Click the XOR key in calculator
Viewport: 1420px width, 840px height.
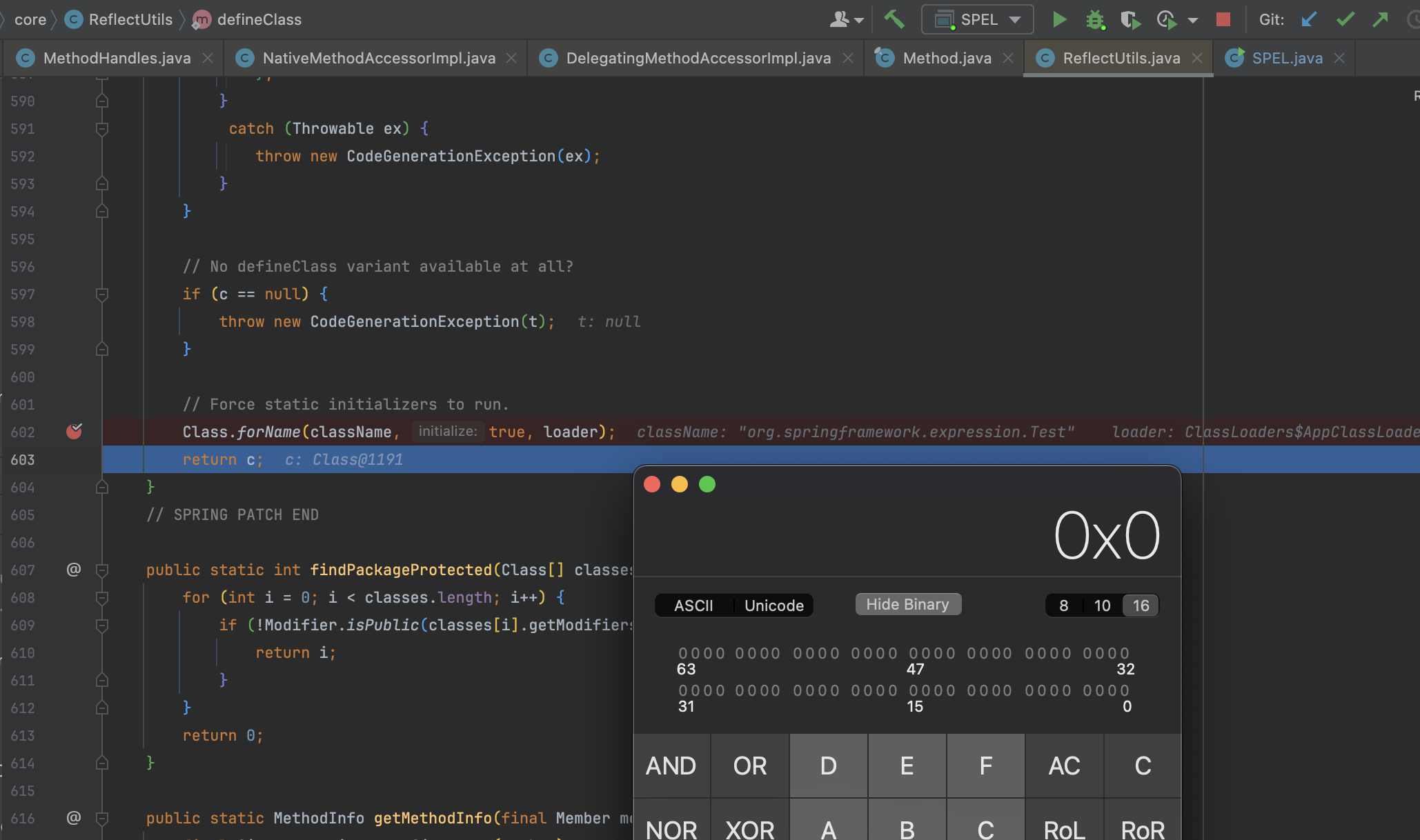coord(750,821)
